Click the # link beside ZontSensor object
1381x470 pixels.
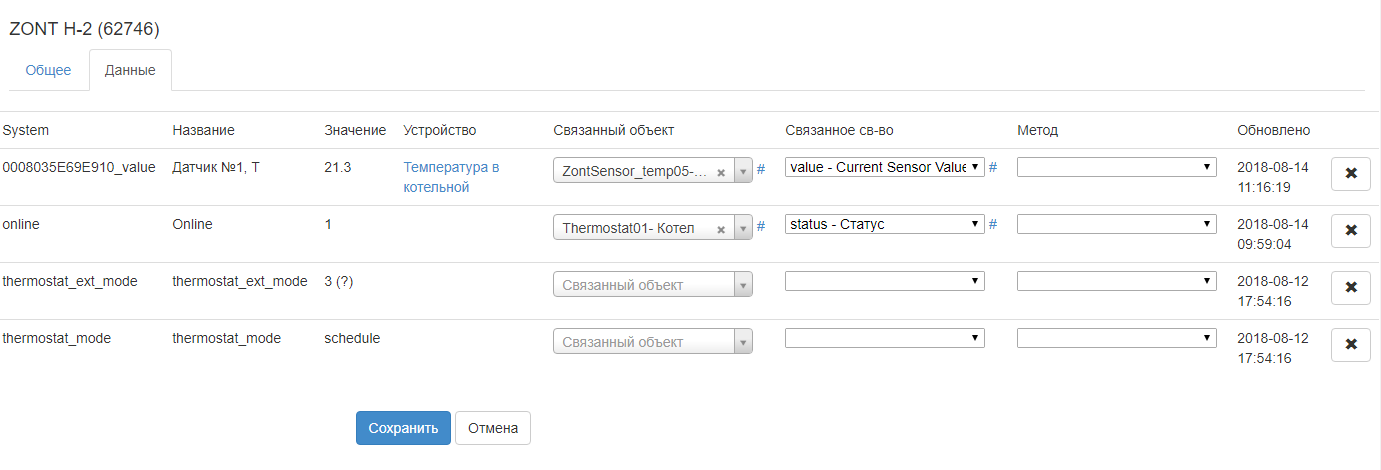click(x=761, y=169)
